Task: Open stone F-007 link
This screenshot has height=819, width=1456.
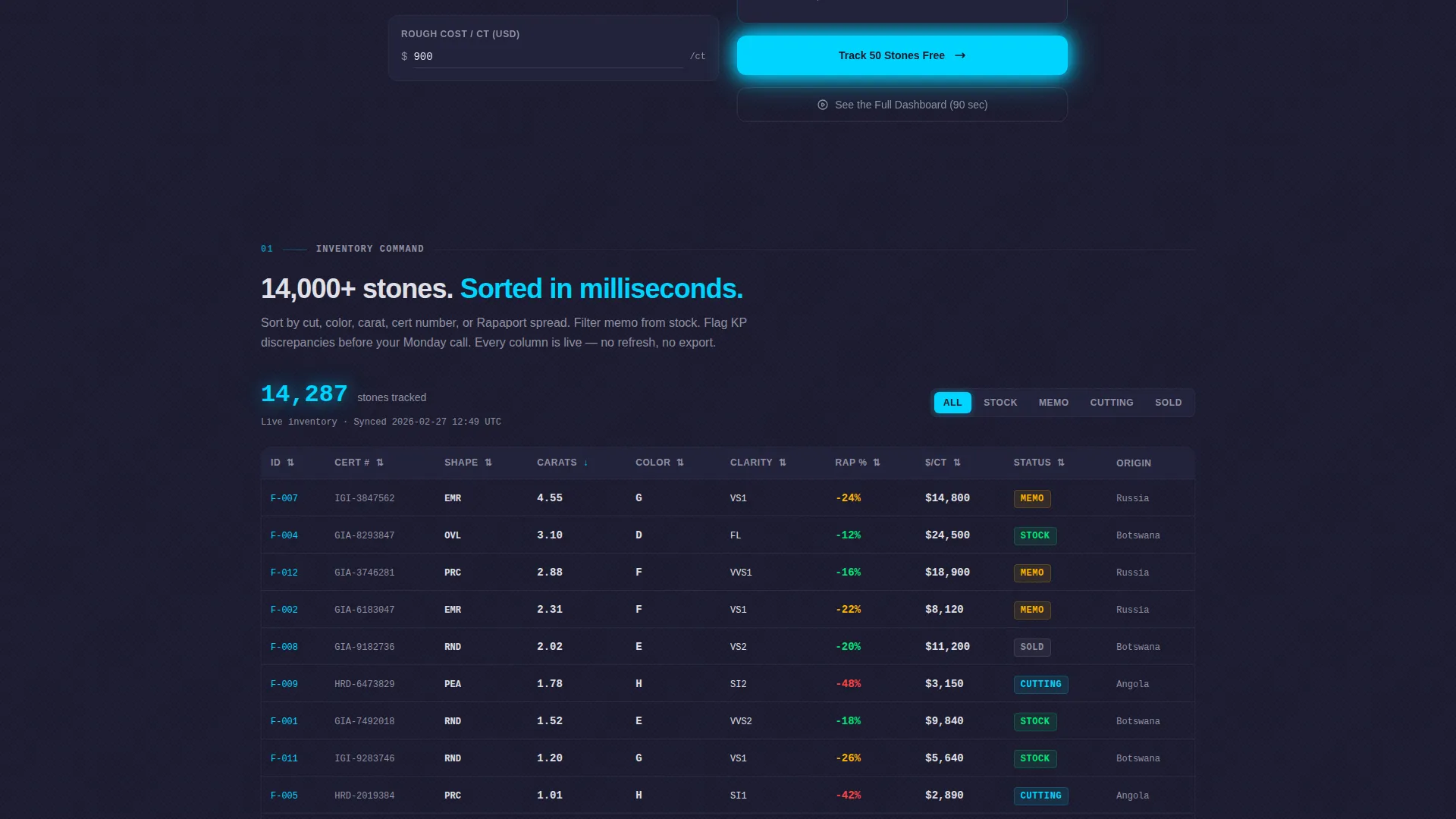Action: coord(284,498)
